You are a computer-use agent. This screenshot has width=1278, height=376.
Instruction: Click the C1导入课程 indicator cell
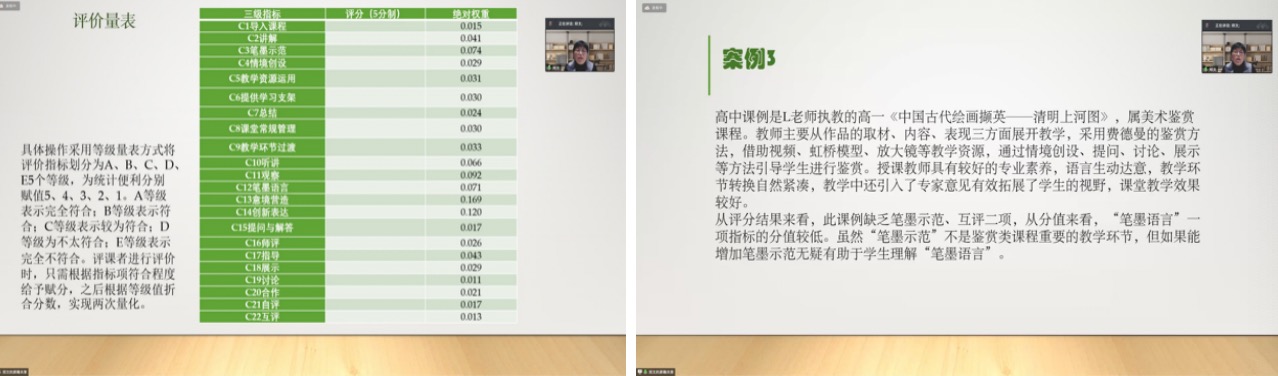pos(262,26)
